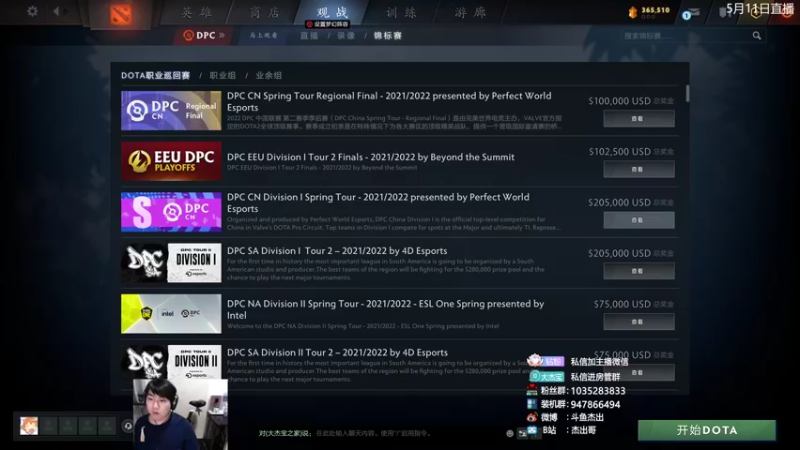The image size is (800, 450).
Task: View DPC CN Division I Spring Tour
Action: pyautogui.click(x=639, y=220)
